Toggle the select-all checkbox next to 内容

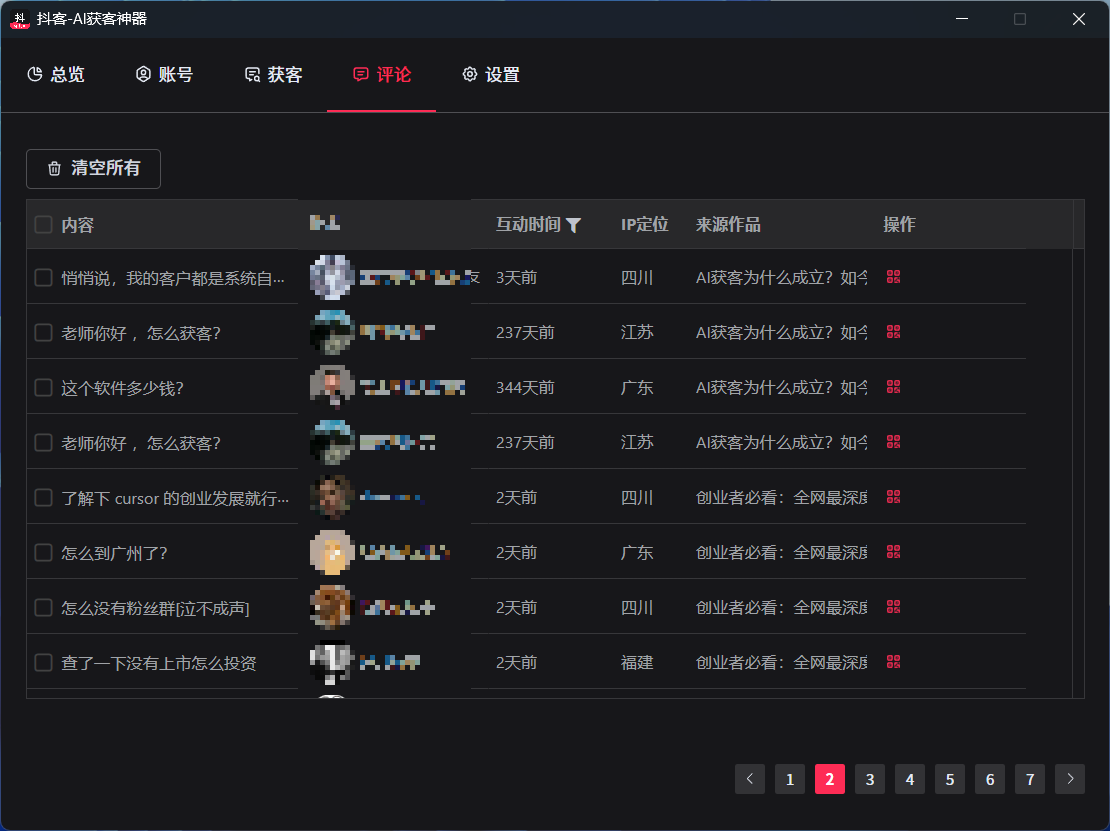tap(44, 225)
